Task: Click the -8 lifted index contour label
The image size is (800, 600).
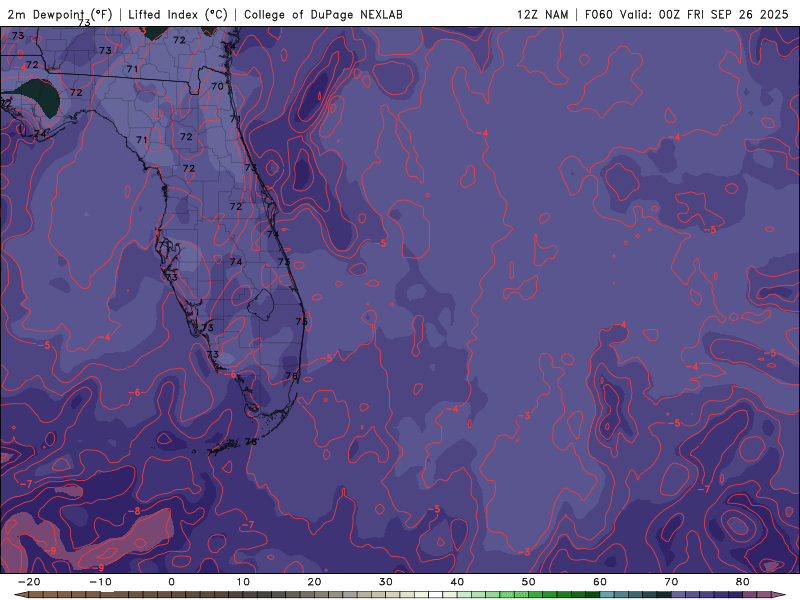Action: [x=134, y=511]
